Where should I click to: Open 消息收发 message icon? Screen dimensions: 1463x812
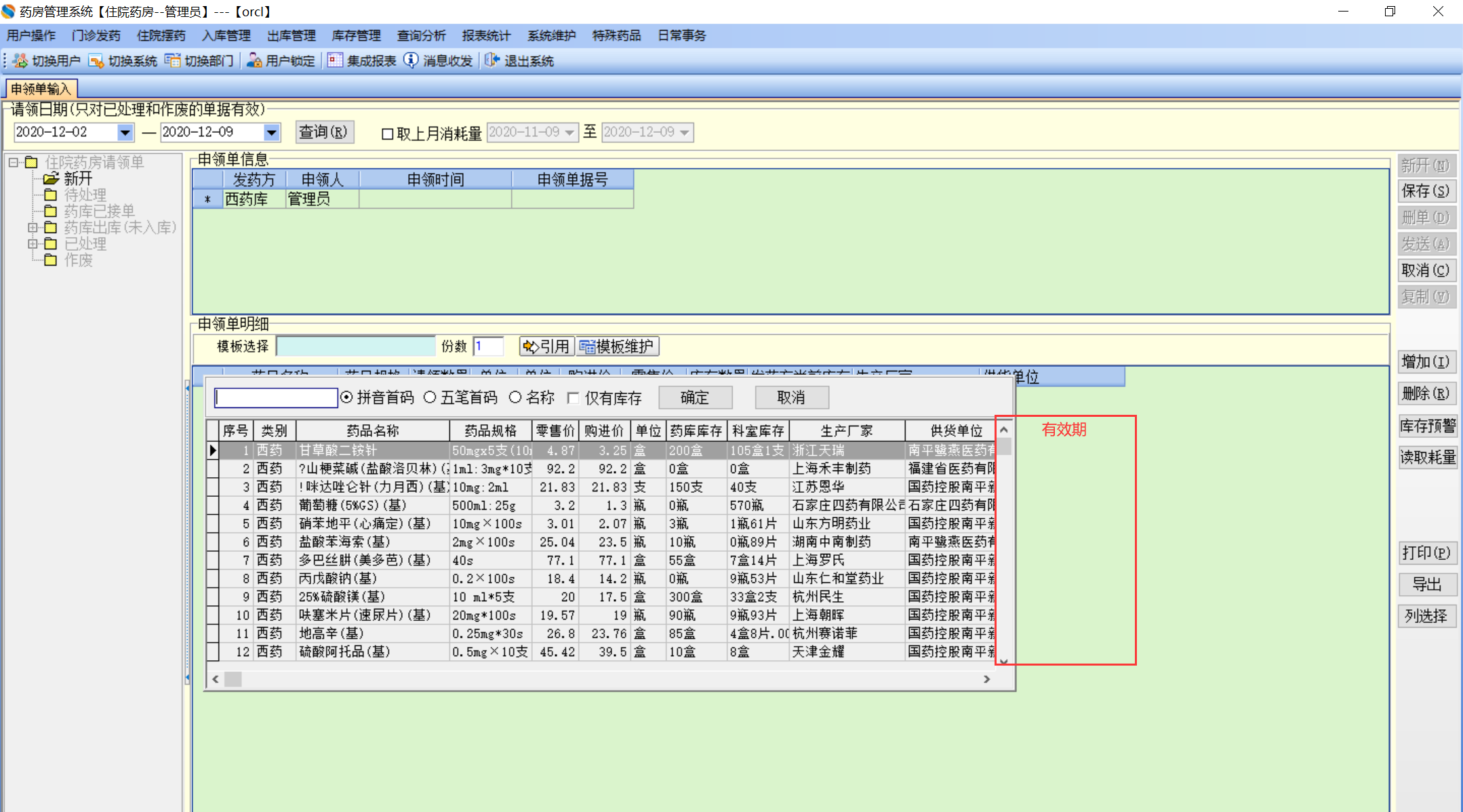click(x=411, y=61)
